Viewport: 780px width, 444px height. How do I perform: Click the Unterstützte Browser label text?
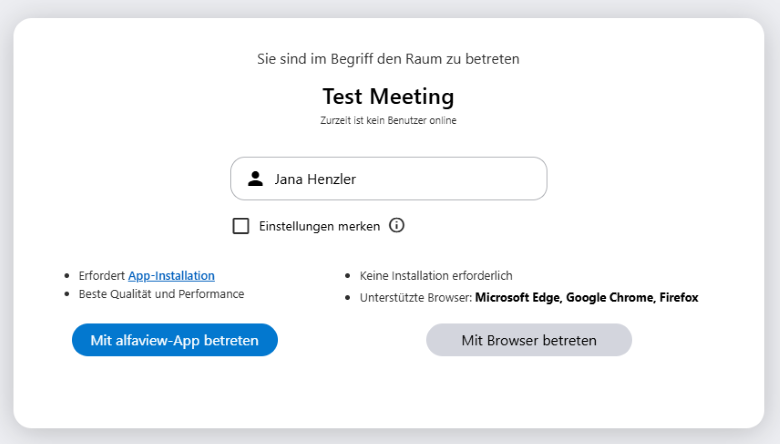pos(415,297)
